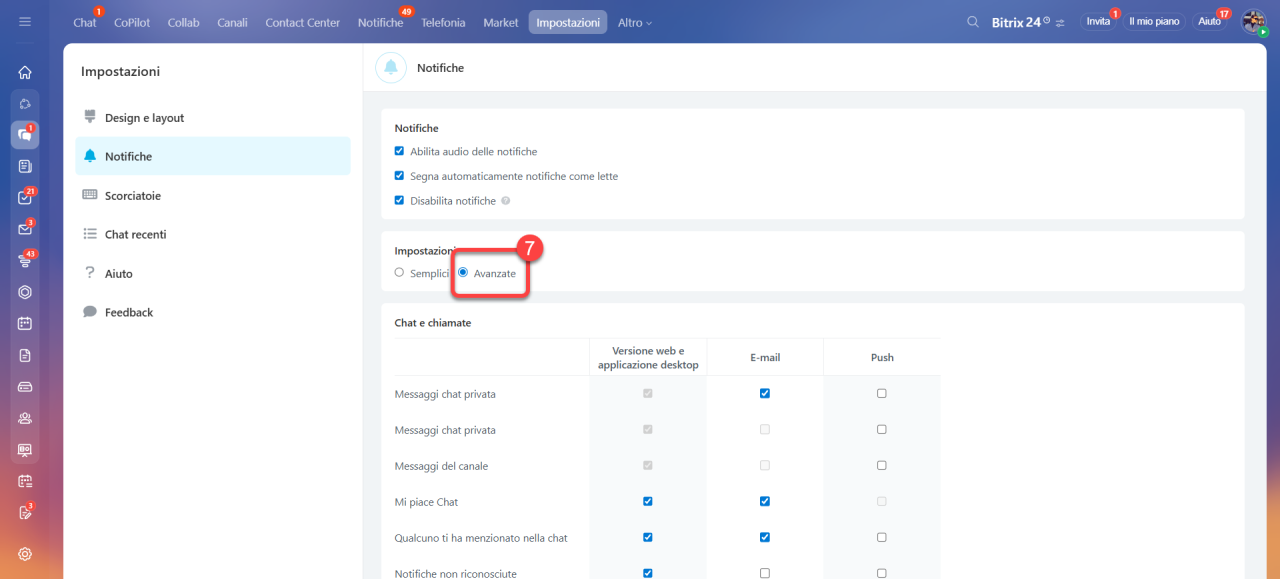Open the tasks icon with badge 21
Image resolution: width=1280 pixels, height=579 pixels.
pos(25,198)
